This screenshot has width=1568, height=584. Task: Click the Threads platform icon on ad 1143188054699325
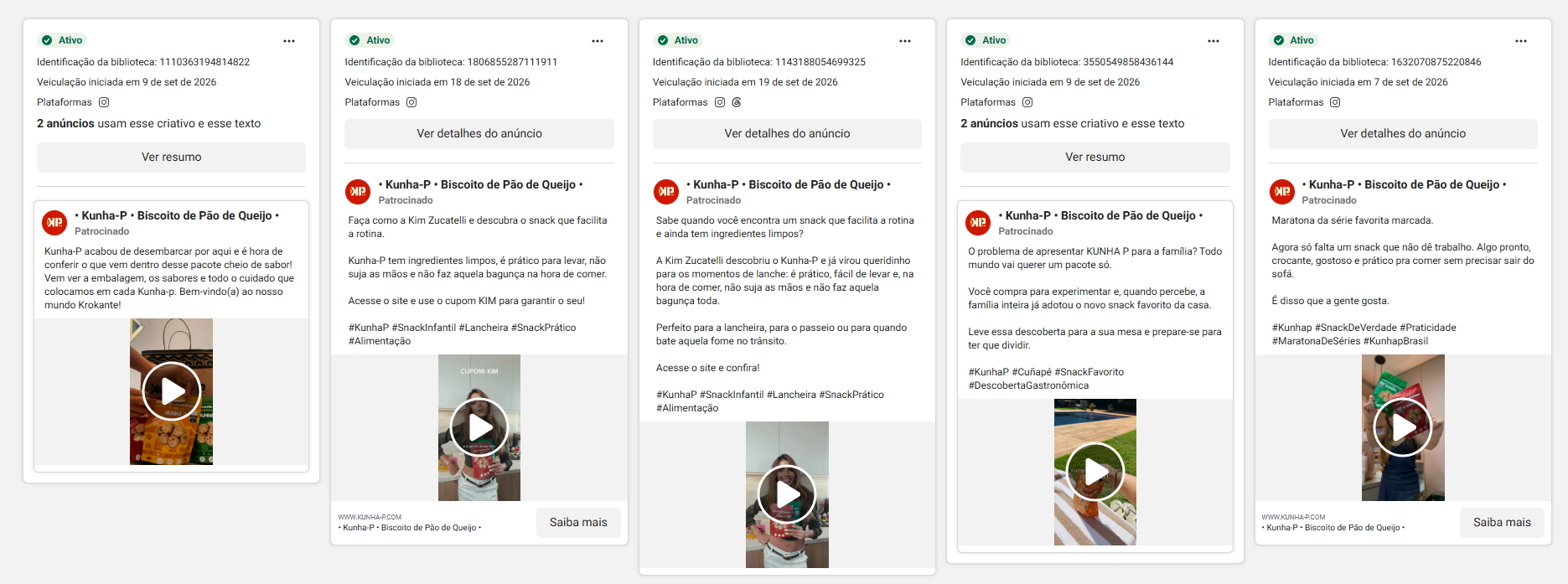pyautogui.click(x=737, y=102)
